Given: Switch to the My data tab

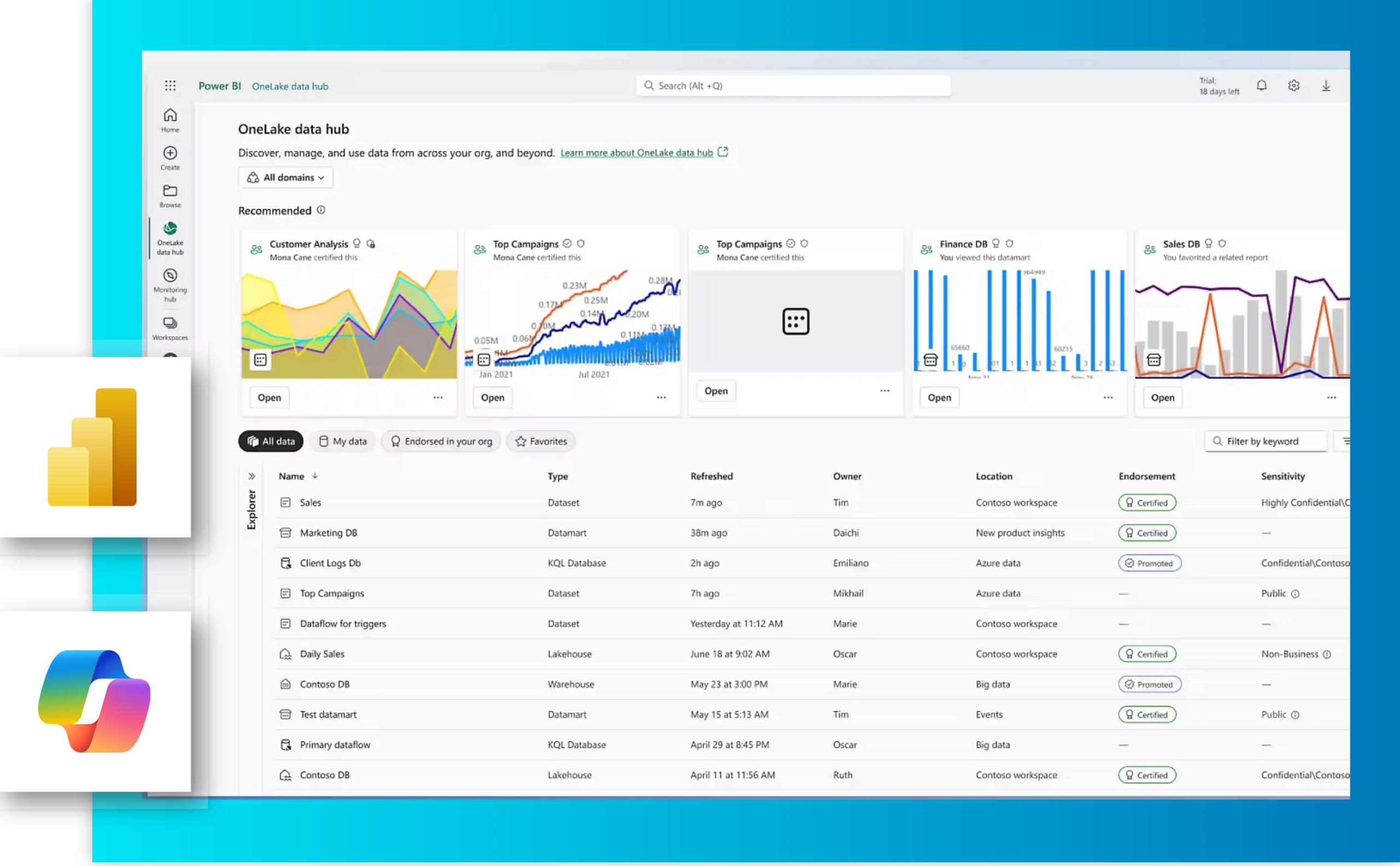Looking at the screenshot, I should click(x=342, y=441).
